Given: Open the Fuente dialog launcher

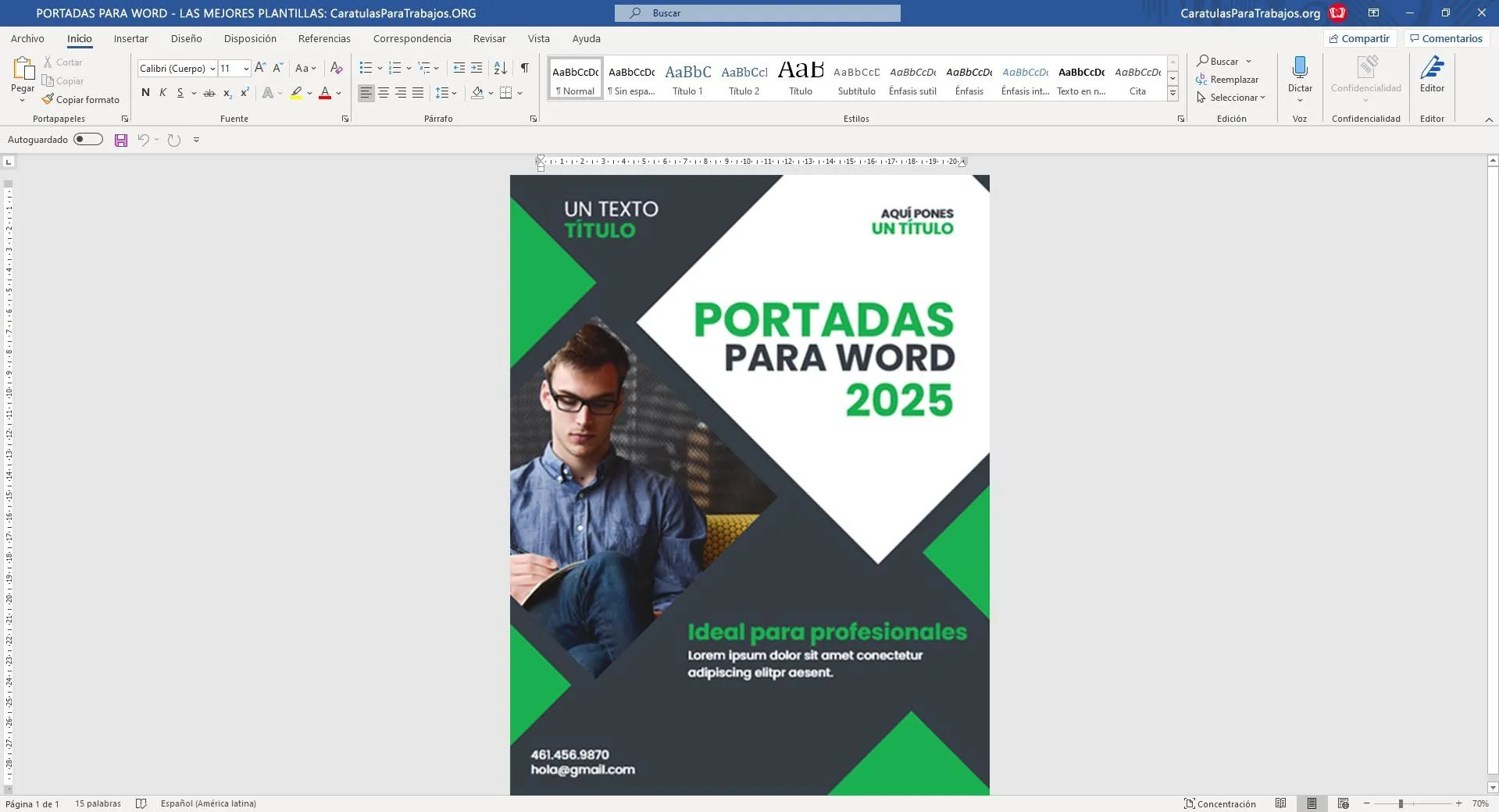Looking at the screenshot, I should [345, 119].
